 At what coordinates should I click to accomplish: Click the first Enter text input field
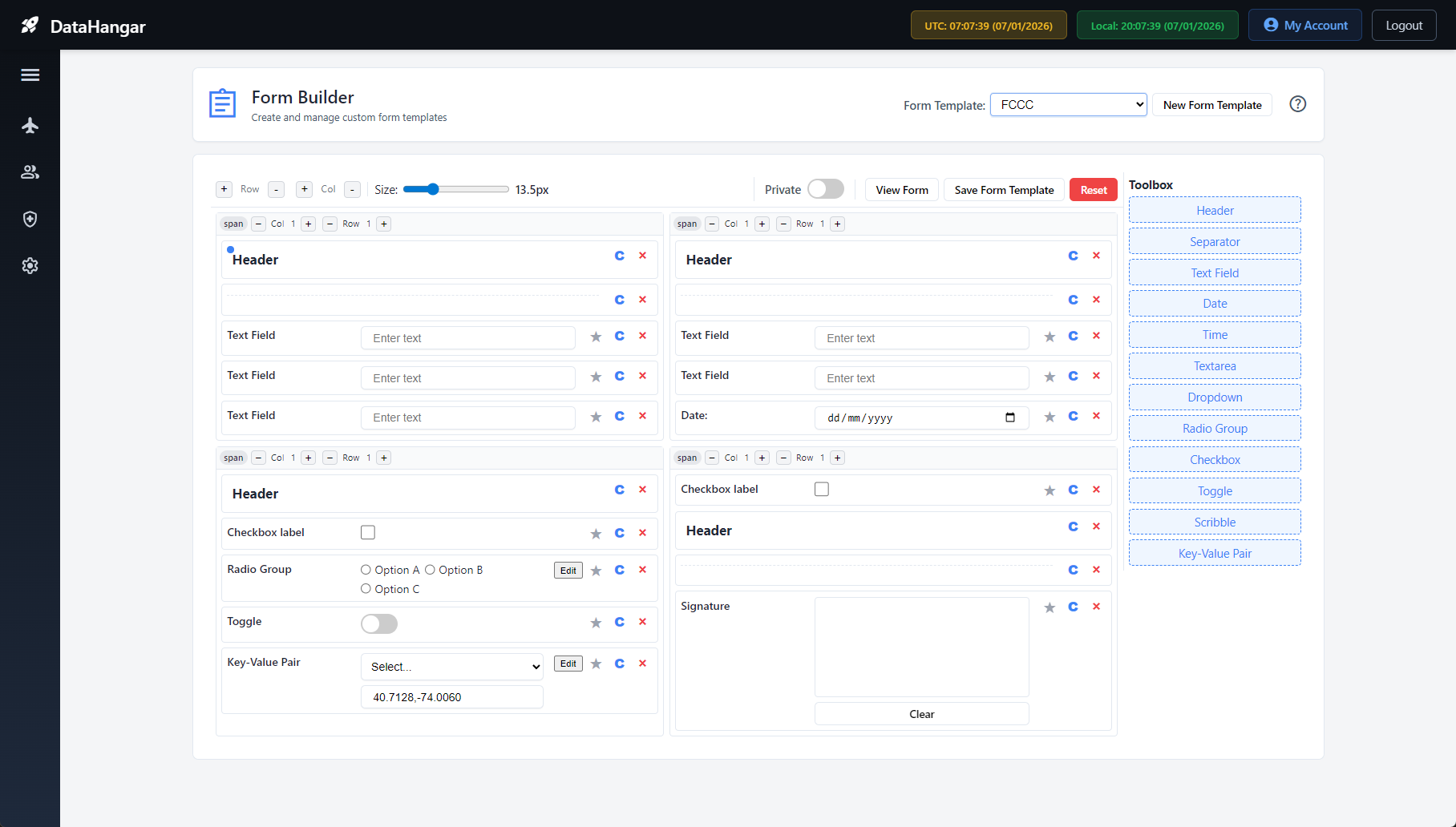[467, 337]
